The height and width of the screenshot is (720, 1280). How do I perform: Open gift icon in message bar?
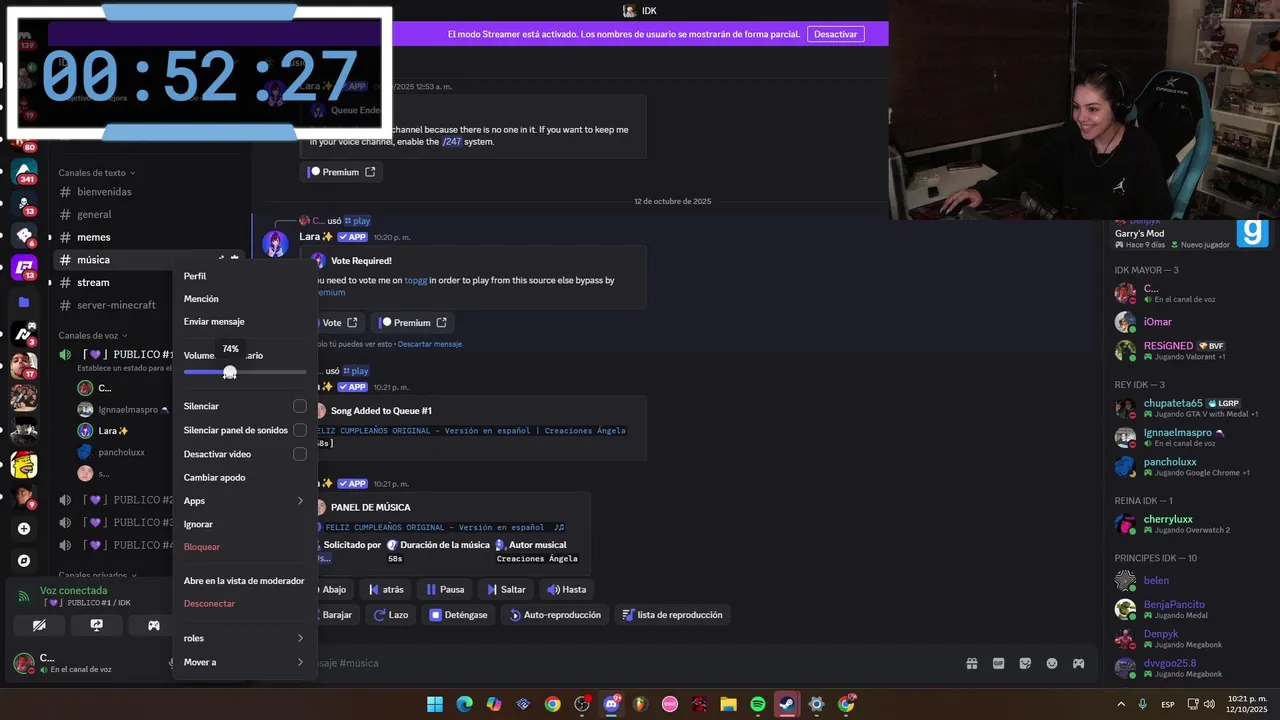[971, 663]
